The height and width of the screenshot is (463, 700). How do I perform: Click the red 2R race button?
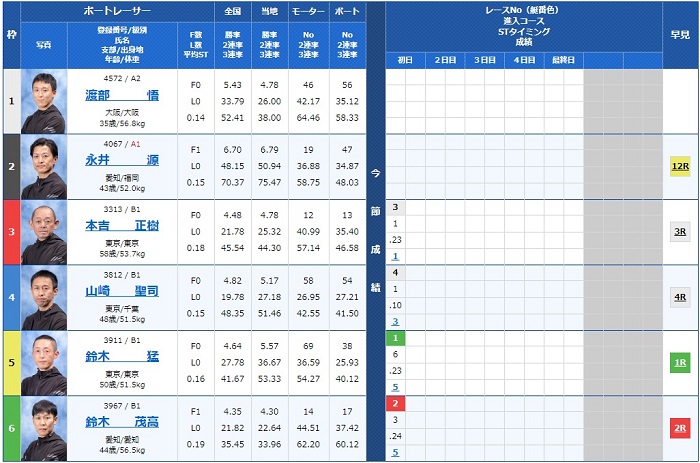[680, 428]
